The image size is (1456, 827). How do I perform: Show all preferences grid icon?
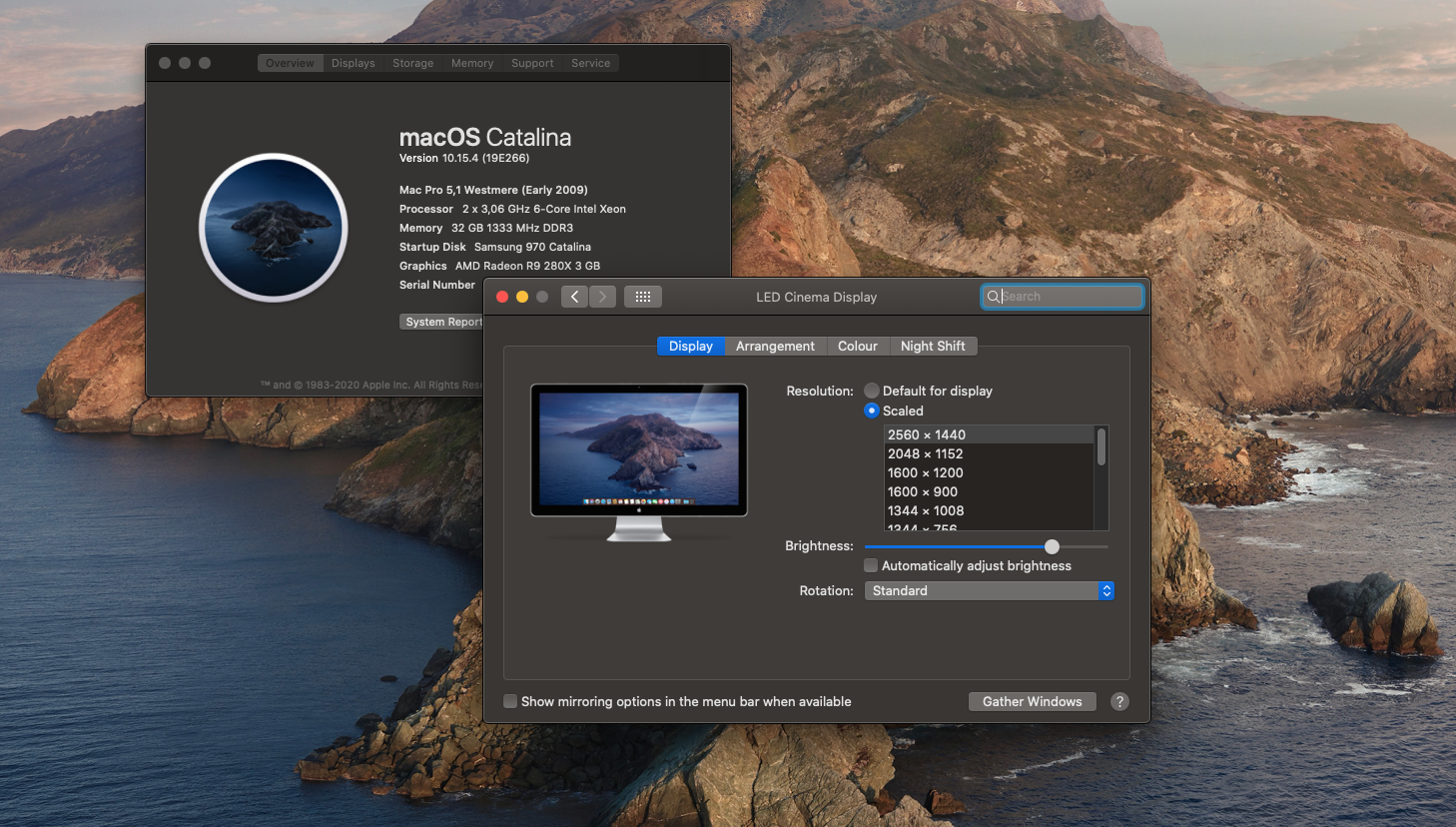pos(643,297)
